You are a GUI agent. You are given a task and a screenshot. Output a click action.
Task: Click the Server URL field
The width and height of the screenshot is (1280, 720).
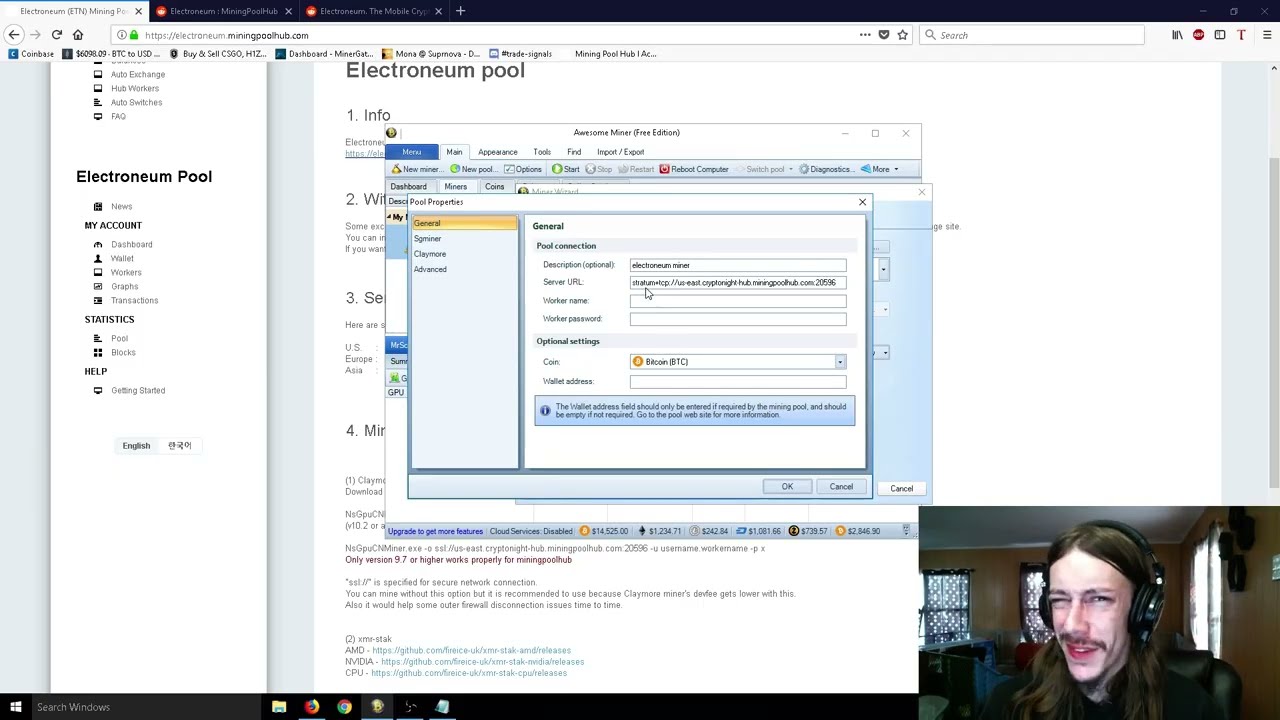[738, 282]
